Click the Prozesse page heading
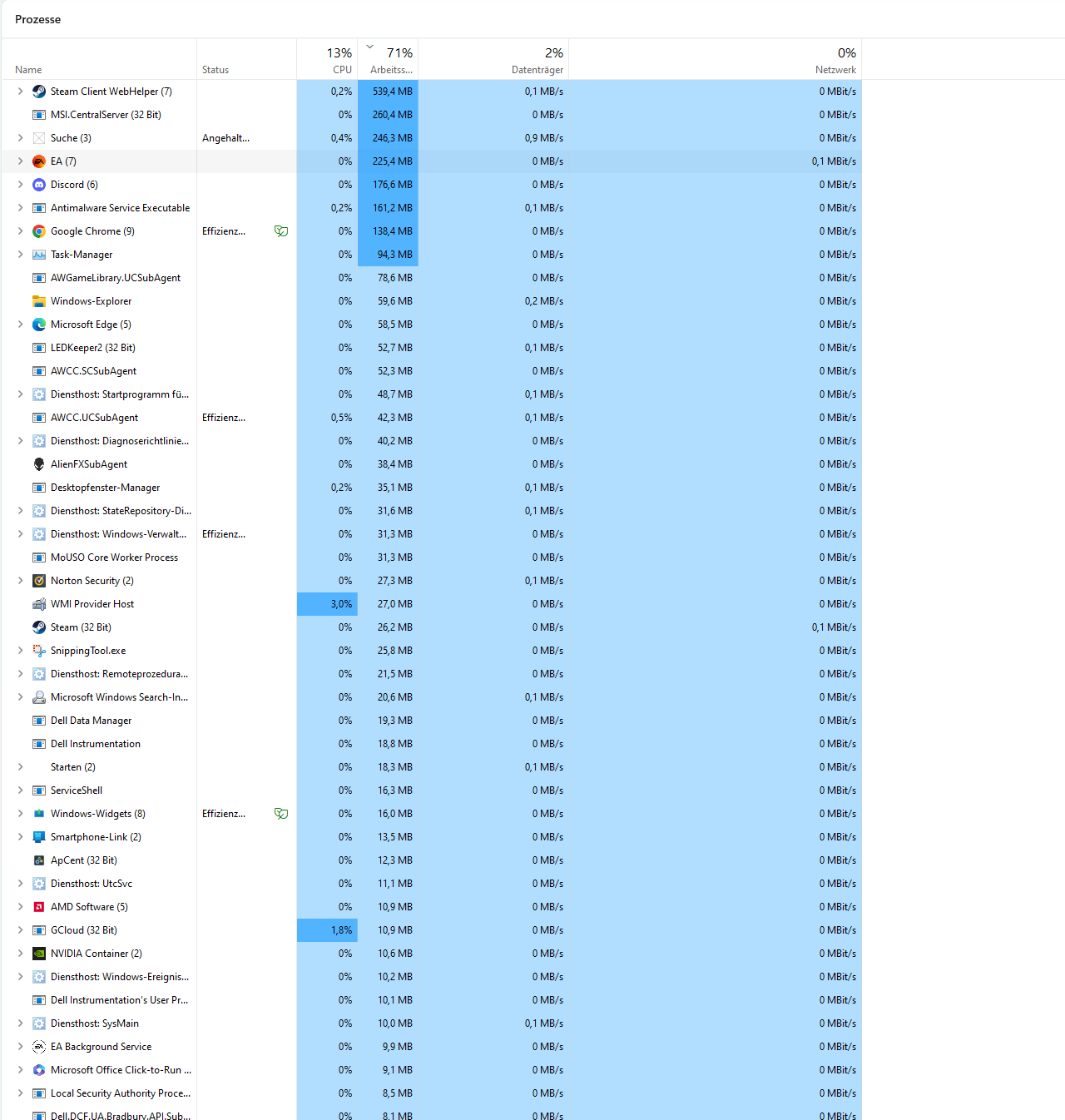 37,19
